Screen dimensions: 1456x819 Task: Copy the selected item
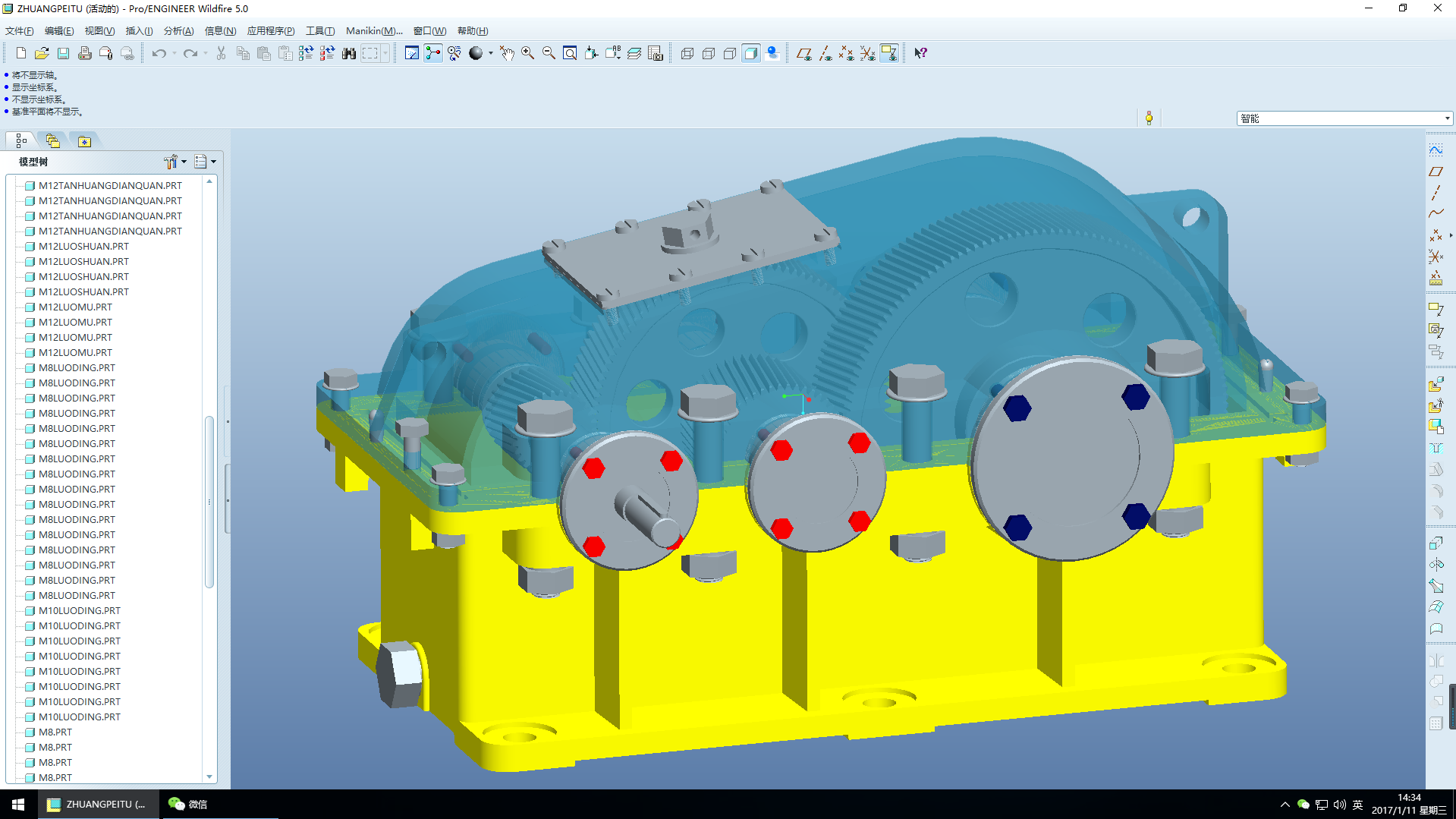pos(243,53)
